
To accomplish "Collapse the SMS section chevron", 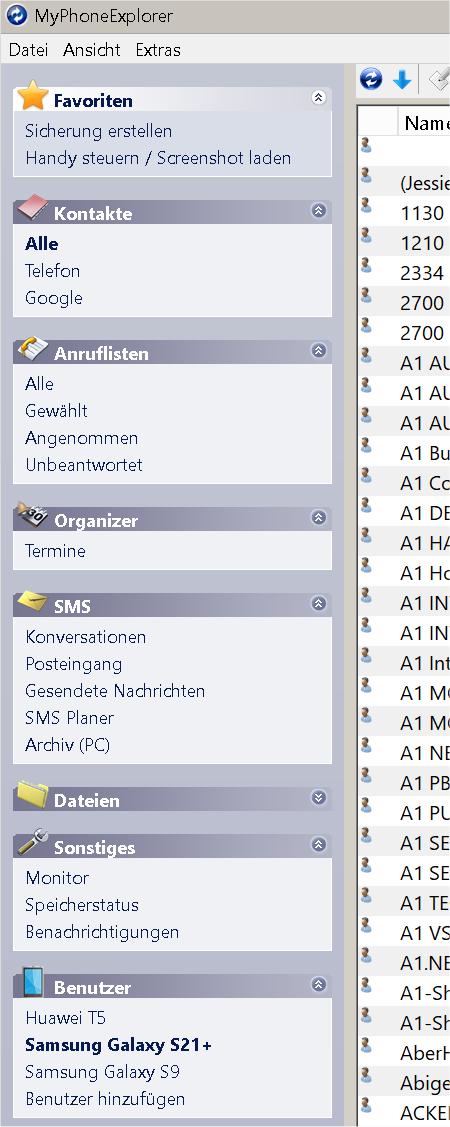I will (x=319, y=604).
